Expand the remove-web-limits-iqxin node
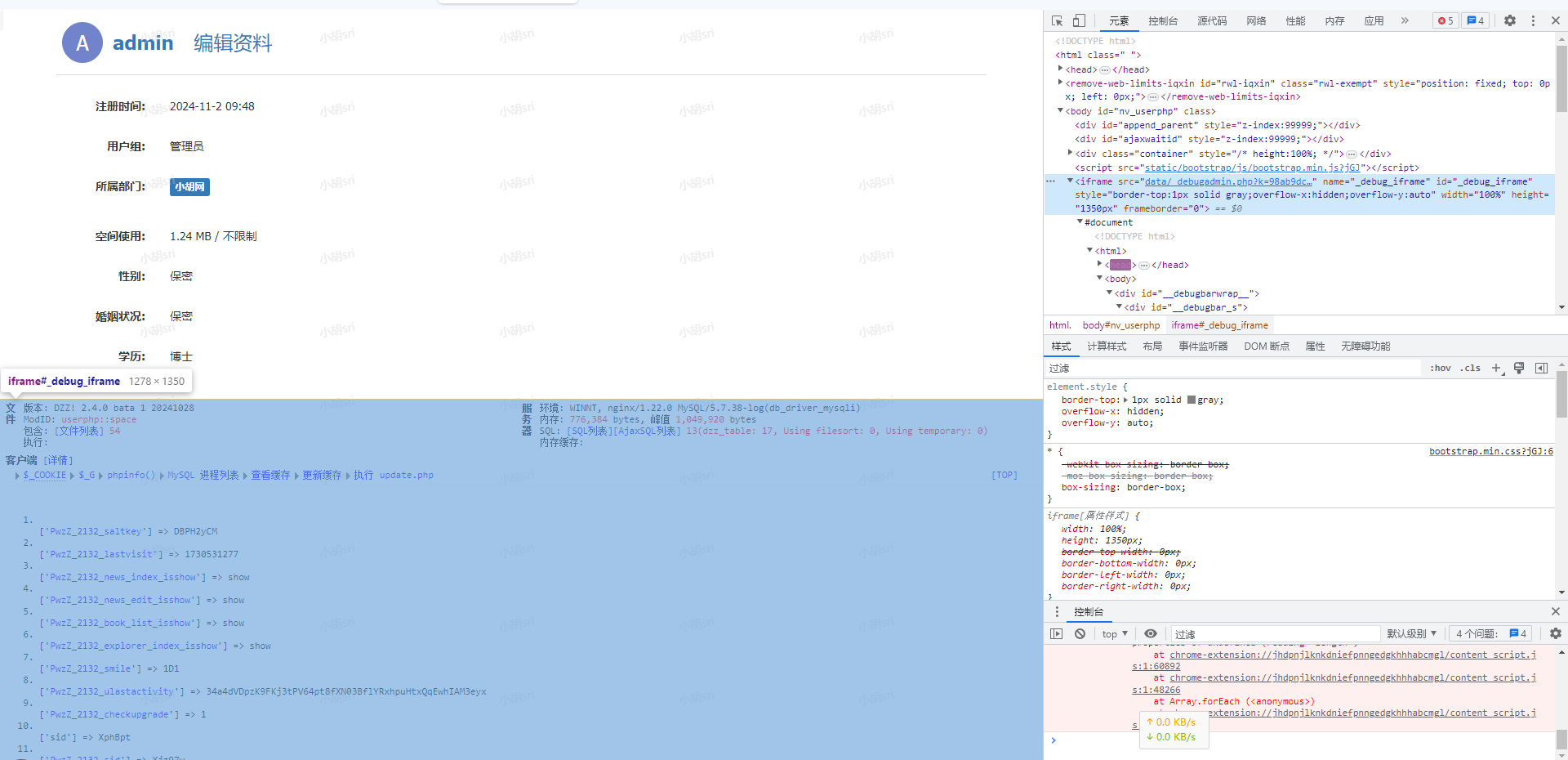This screenshot has height=760, width=1568. click(1060, 83)
